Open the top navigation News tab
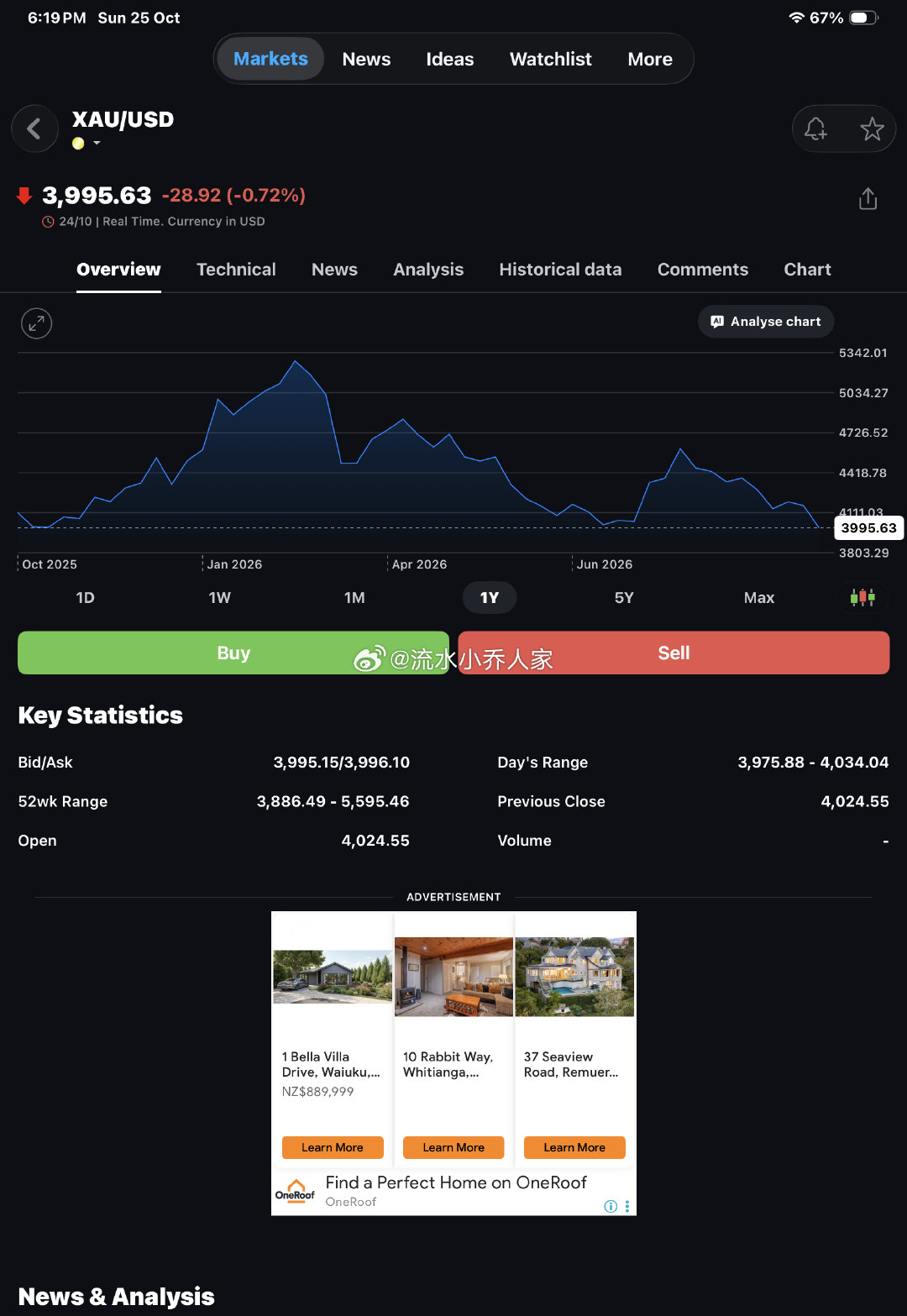907x1316 pixels. (366, 59)
